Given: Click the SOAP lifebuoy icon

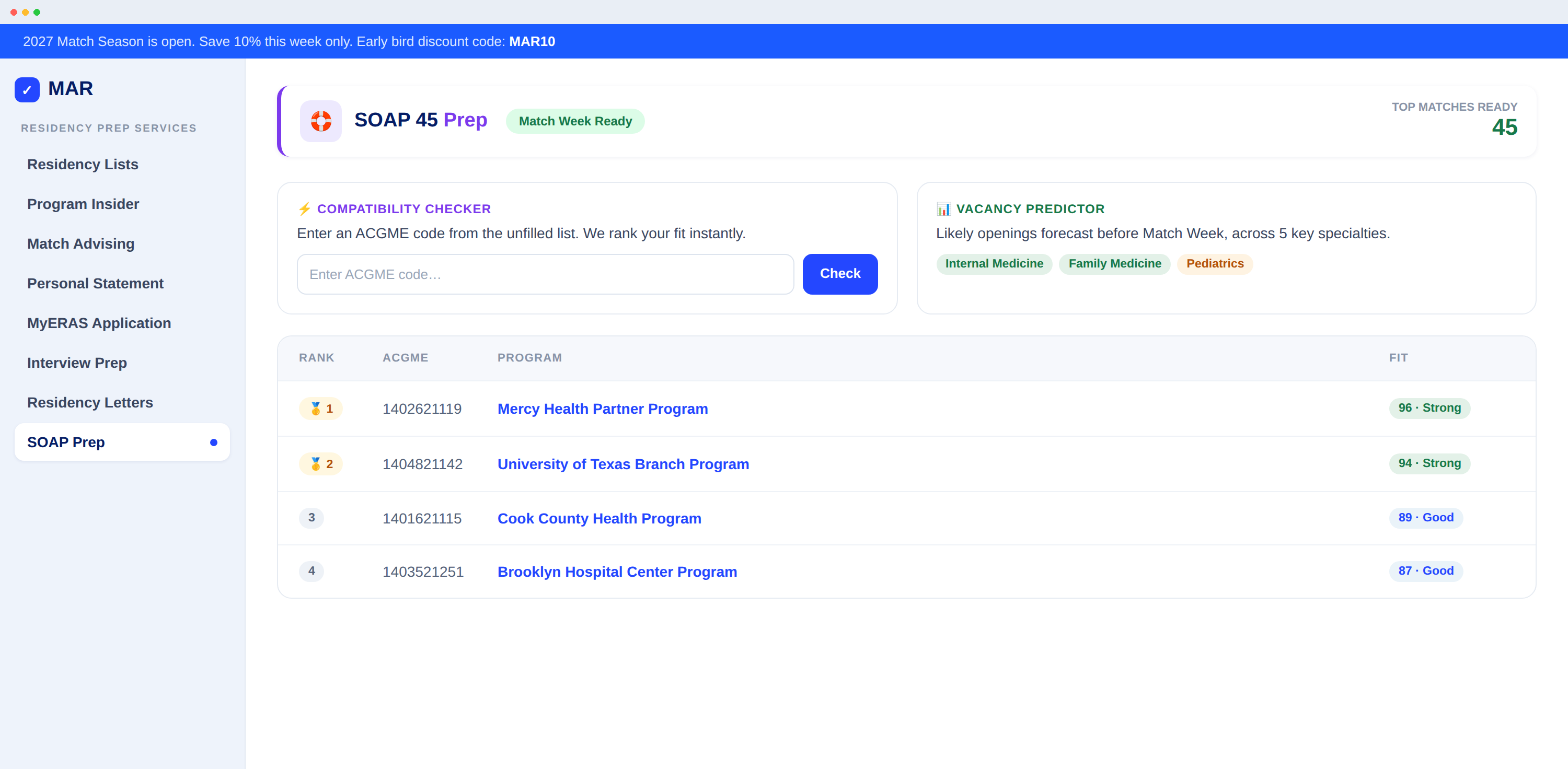Looking at the screenshot, I should coord(321,121).
